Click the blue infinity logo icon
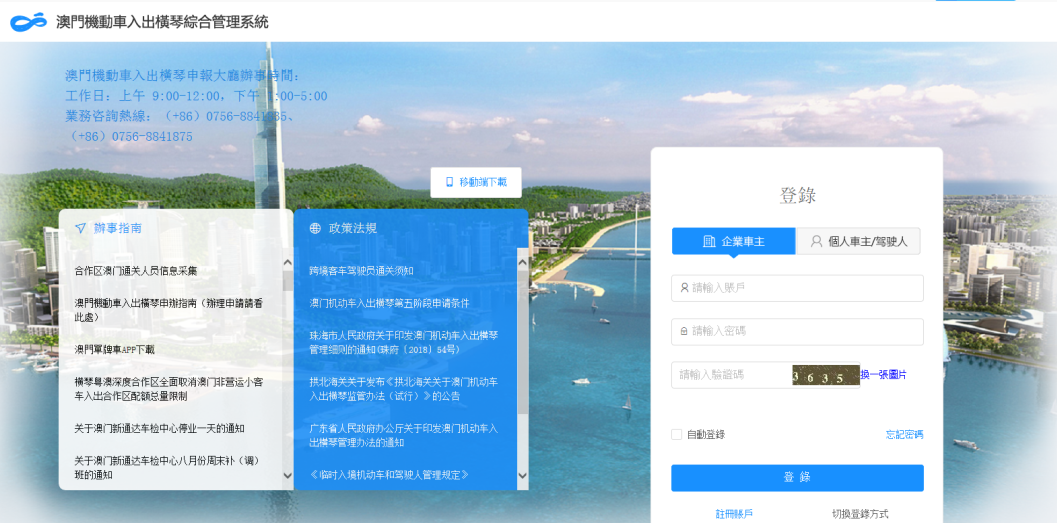Screen dimensions: 1057x523 coord(28,22)
